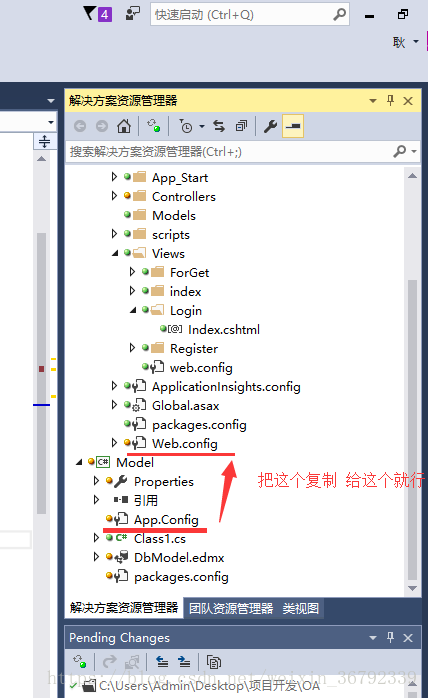
Task: Expand Class1.cs node
Action: [x=96, y=538]
